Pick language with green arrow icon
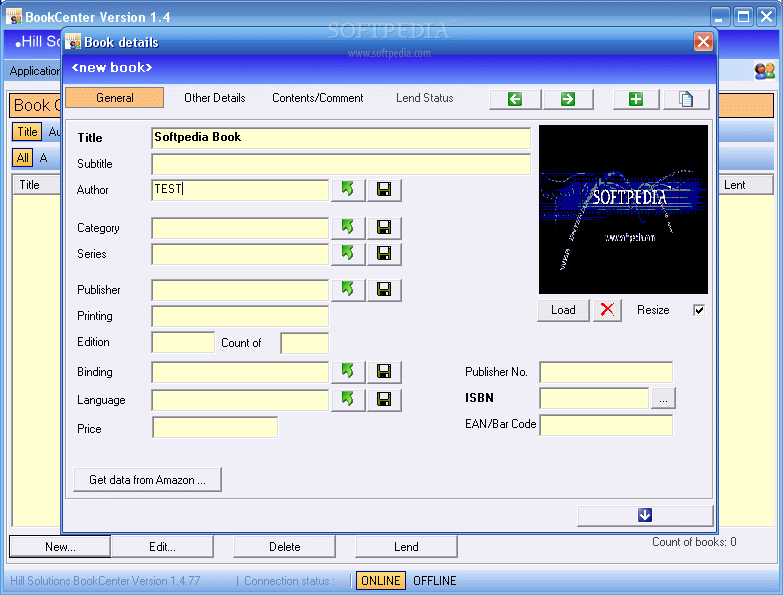Viewport: 783px width, 595px height. [348, 399]
